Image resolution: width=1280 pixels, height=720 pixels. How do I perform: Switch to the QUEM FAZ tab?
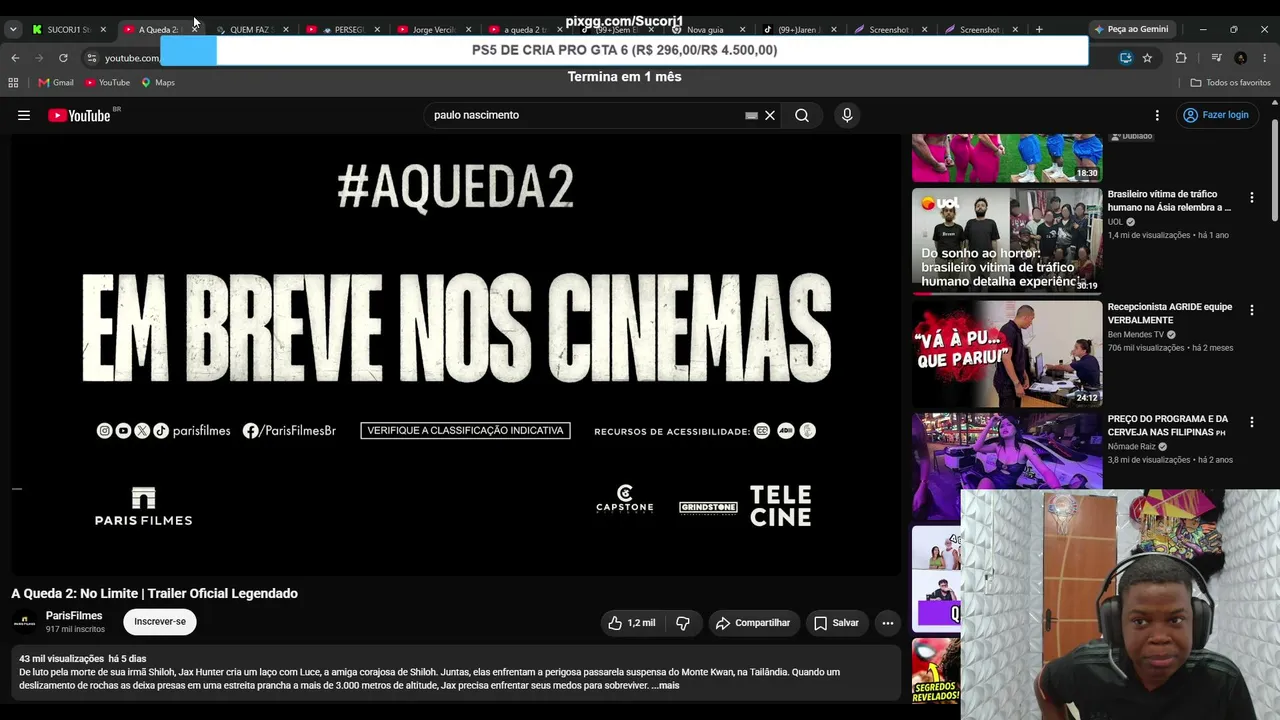(x=253, y=30)
